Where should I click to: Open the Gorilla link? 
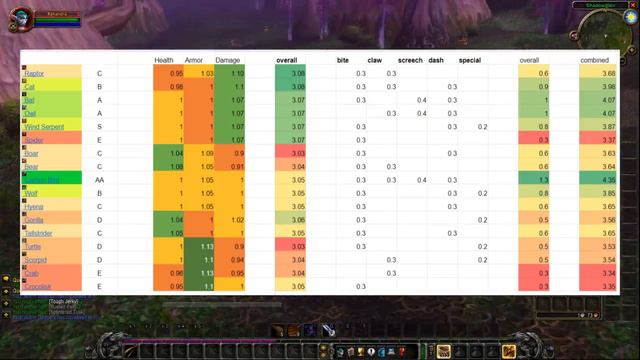pyautogui.click(x=34, y=220)
